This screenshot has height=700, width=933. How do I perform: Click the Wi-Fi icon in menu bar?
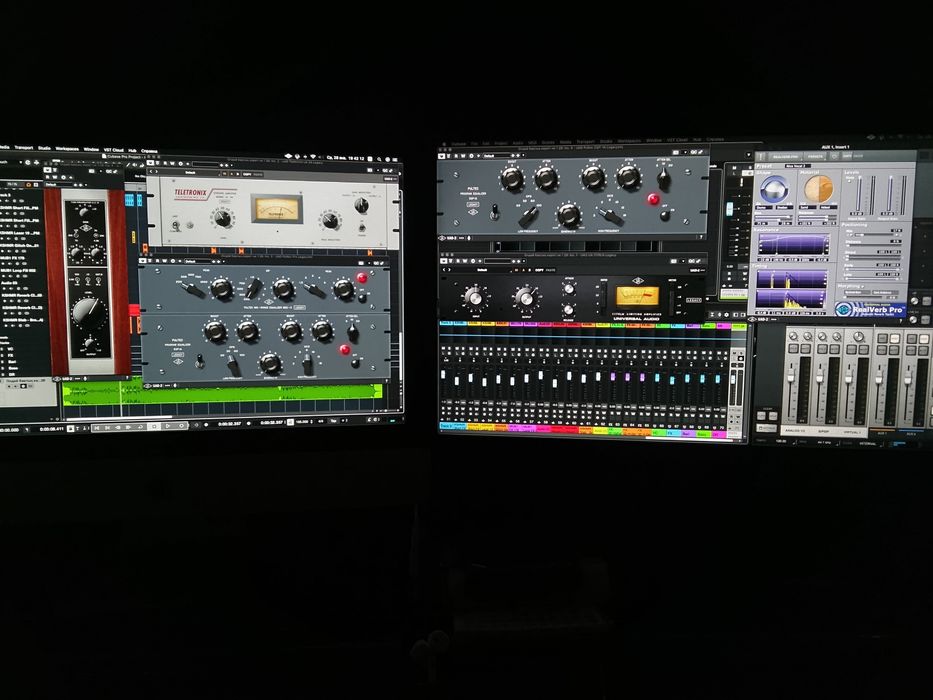pyautogui.click(x=313, y=156)
